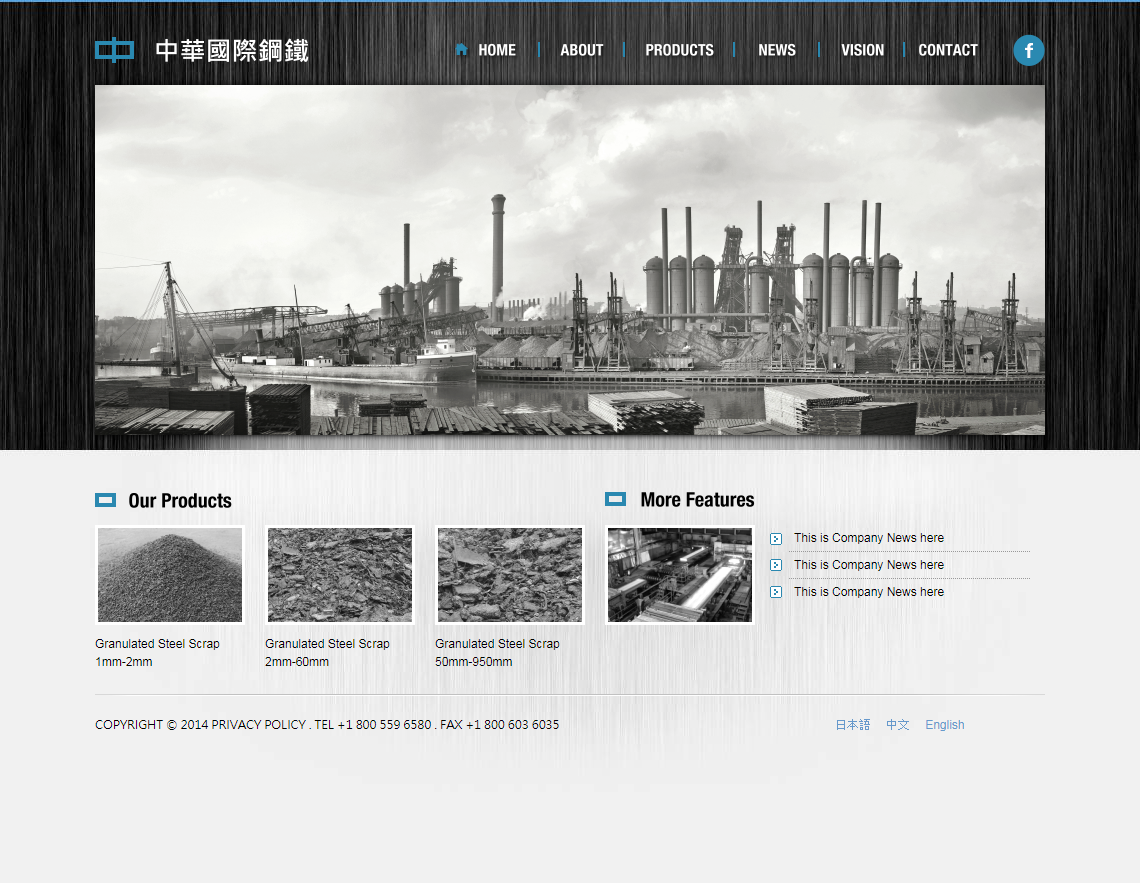
Task: Click blue square icon beside Our Products
Action: (106, 500)
